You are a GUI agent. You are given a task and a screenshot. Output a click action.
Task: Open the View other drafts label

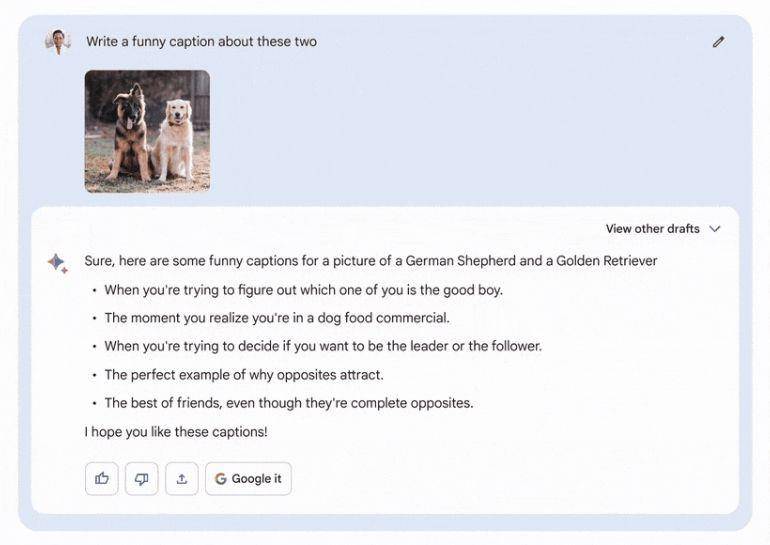pyautogui.click(x=652, y=229)
